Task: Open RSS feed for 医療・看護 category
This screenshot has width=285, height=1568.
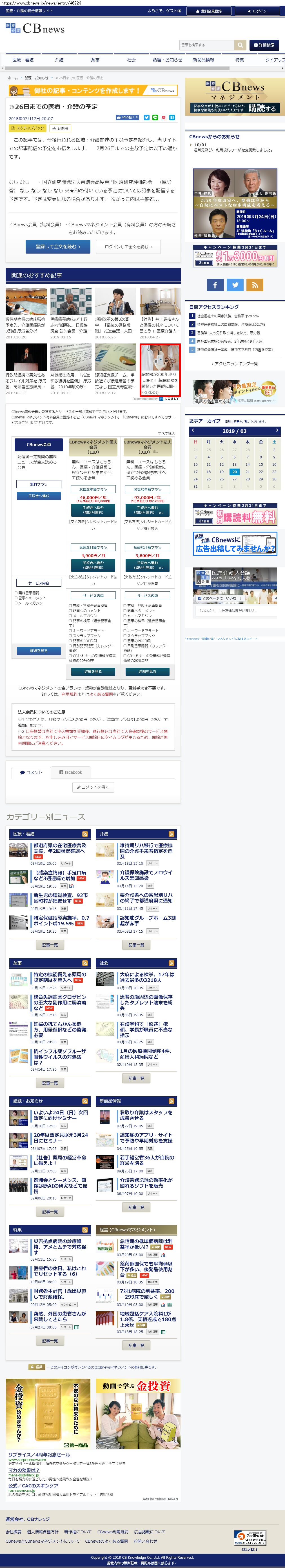Action: coord(85,834)
